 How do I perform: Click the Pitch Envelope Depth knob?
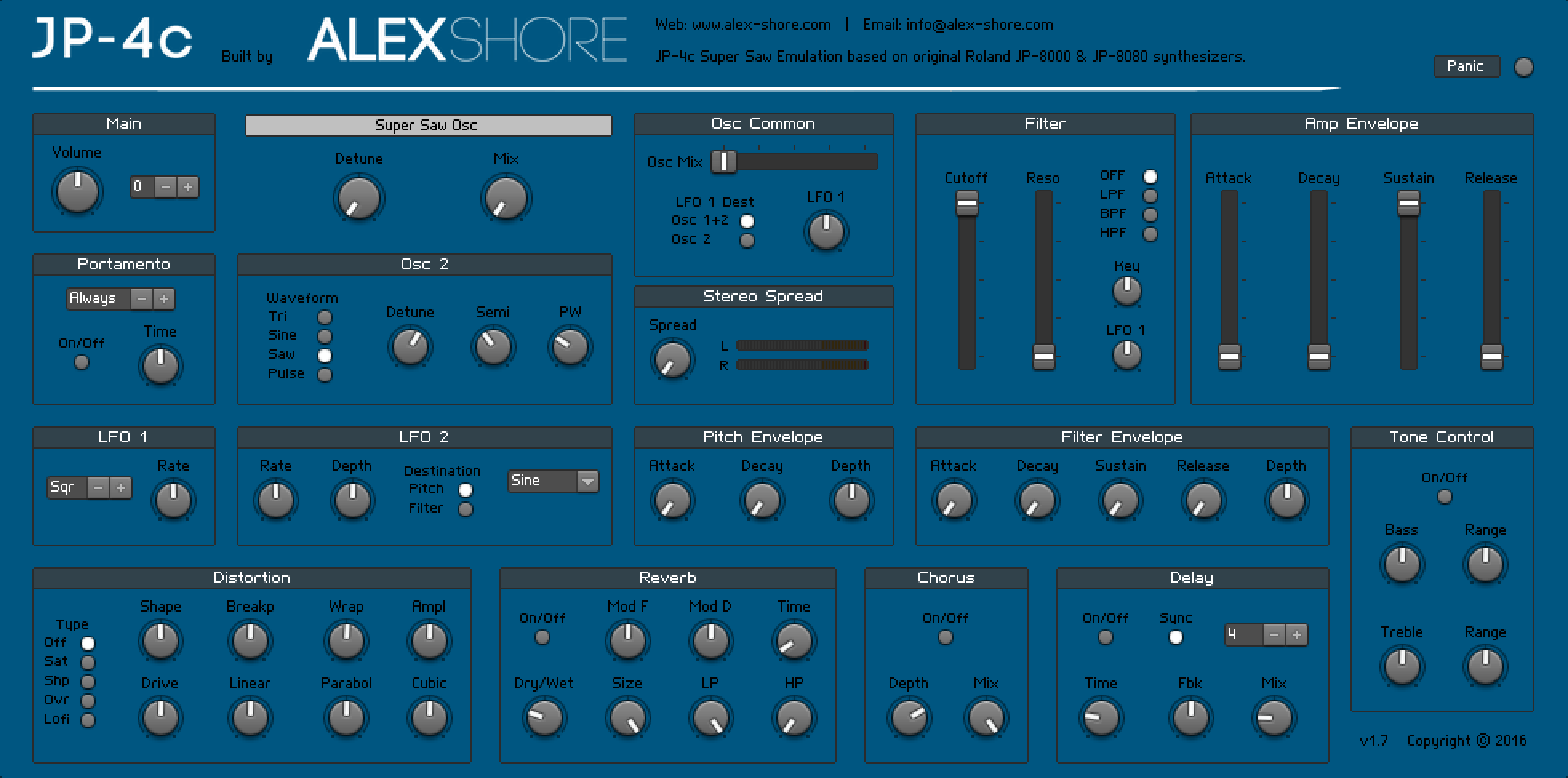[x=852, y=500]
